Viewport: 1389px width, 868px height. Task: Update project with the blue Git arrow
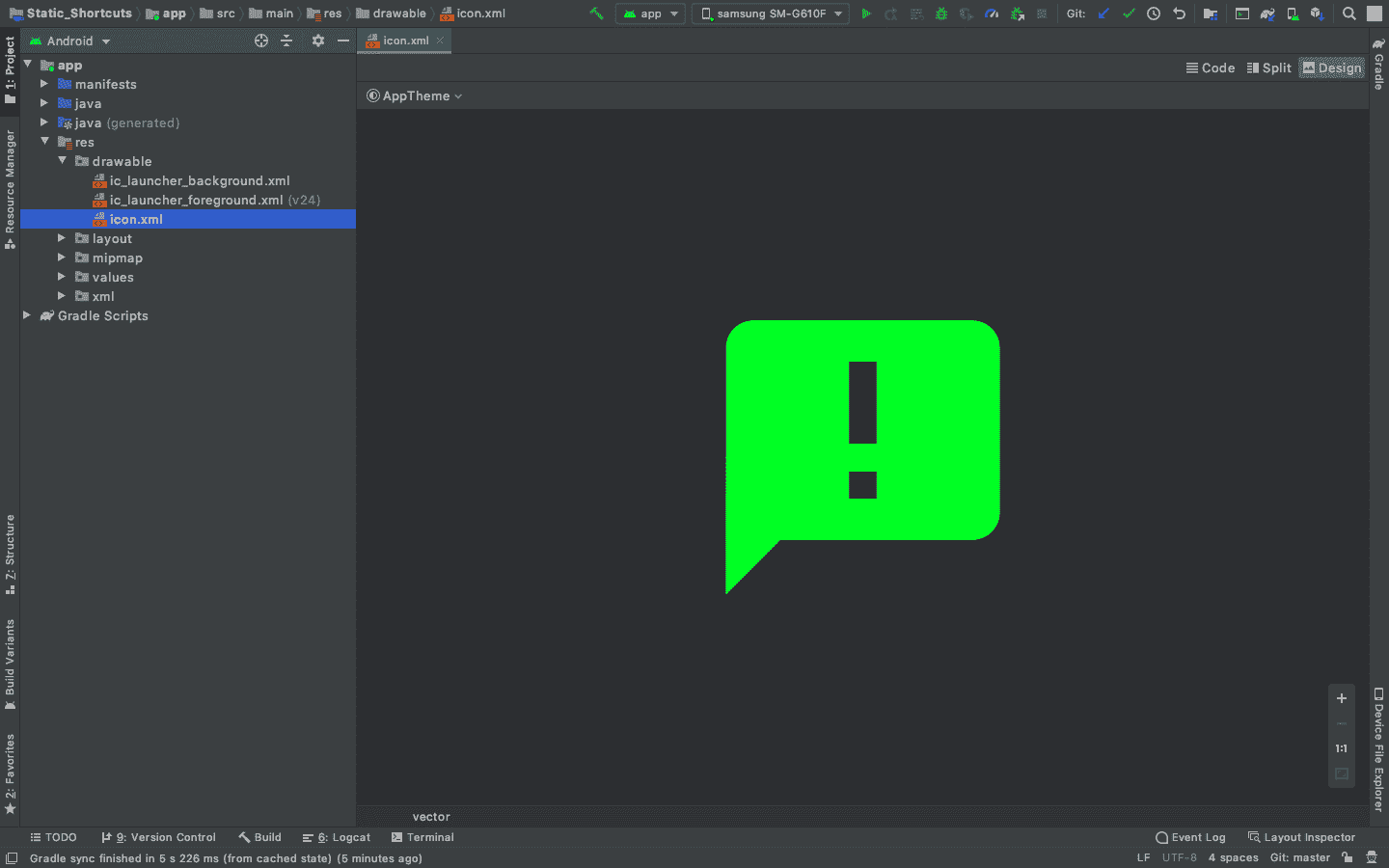pyautogui.click(x=1103, y=14)
